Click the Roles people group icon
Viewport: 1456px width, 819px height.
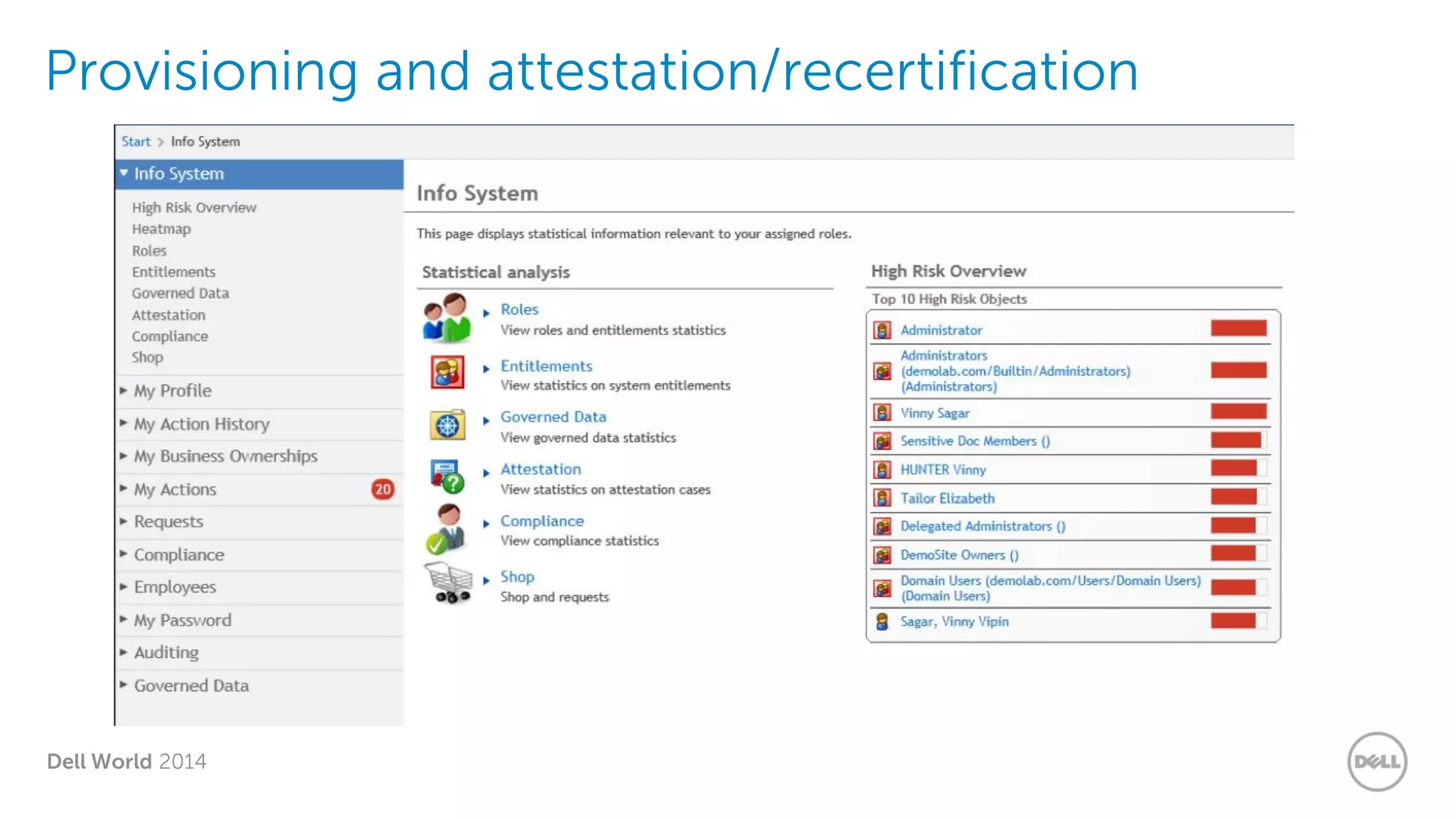click(x=446, y=318)
